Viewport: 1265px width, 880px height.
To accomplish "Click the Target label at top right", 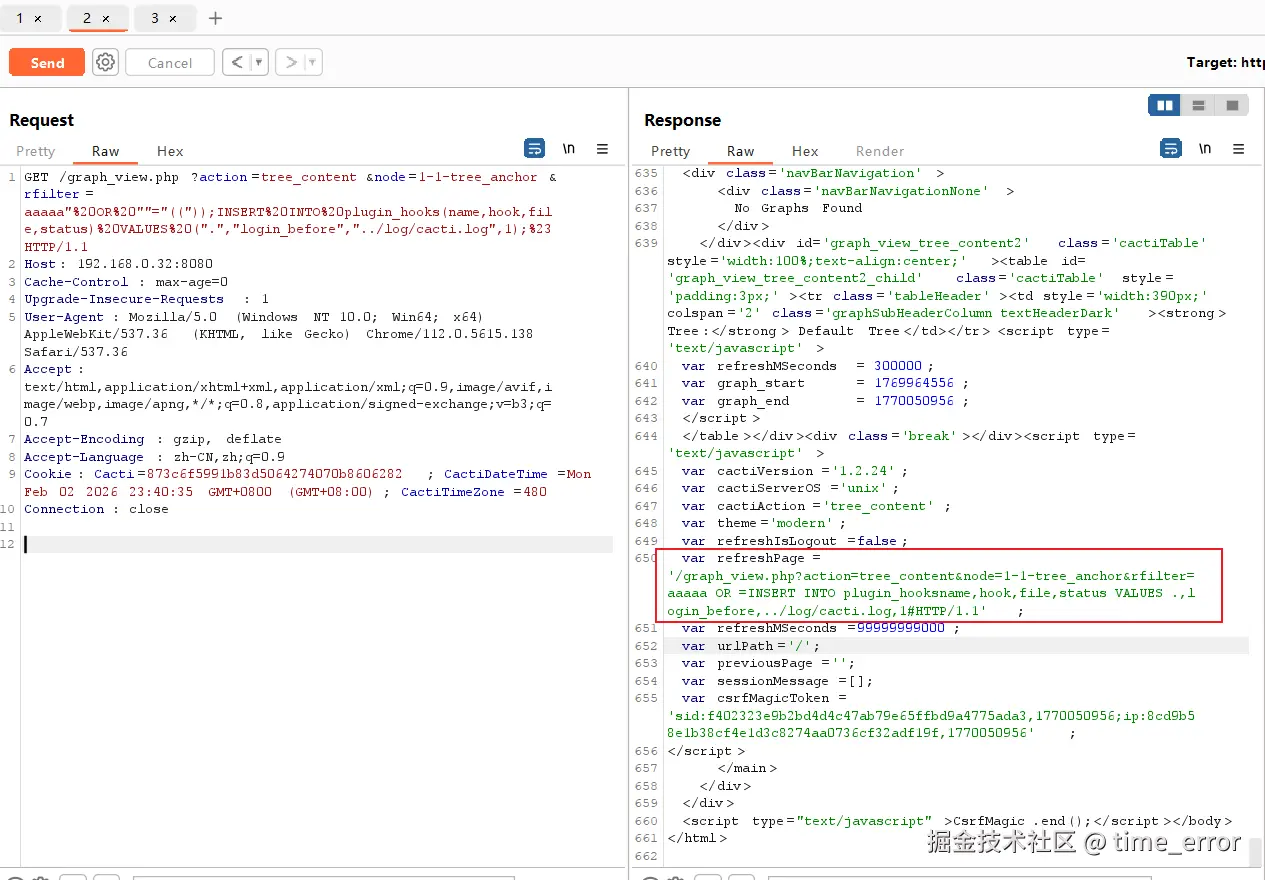I will [x=1225, y=62].
